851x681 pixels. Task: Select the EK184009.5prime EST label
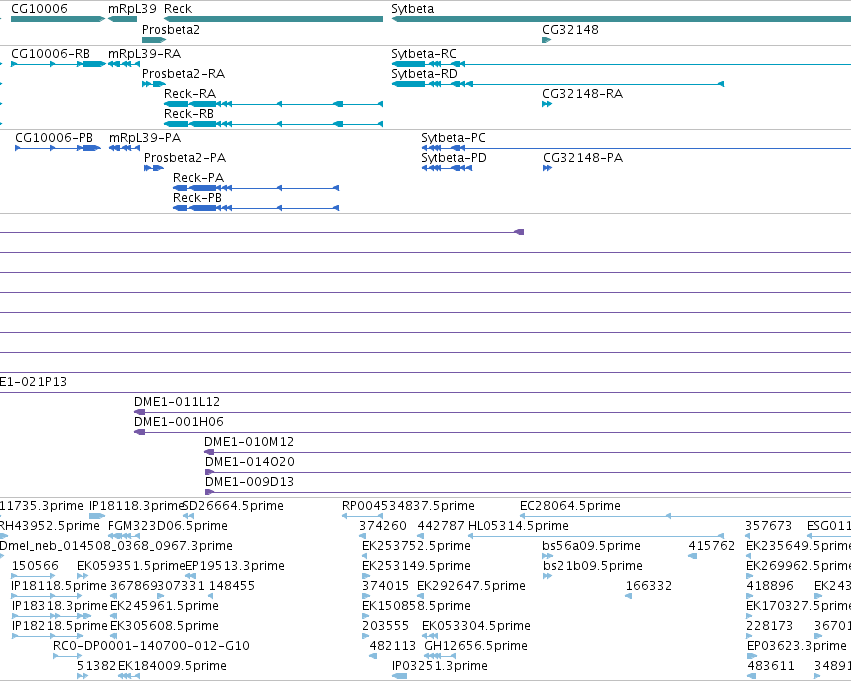pos(172,666)
